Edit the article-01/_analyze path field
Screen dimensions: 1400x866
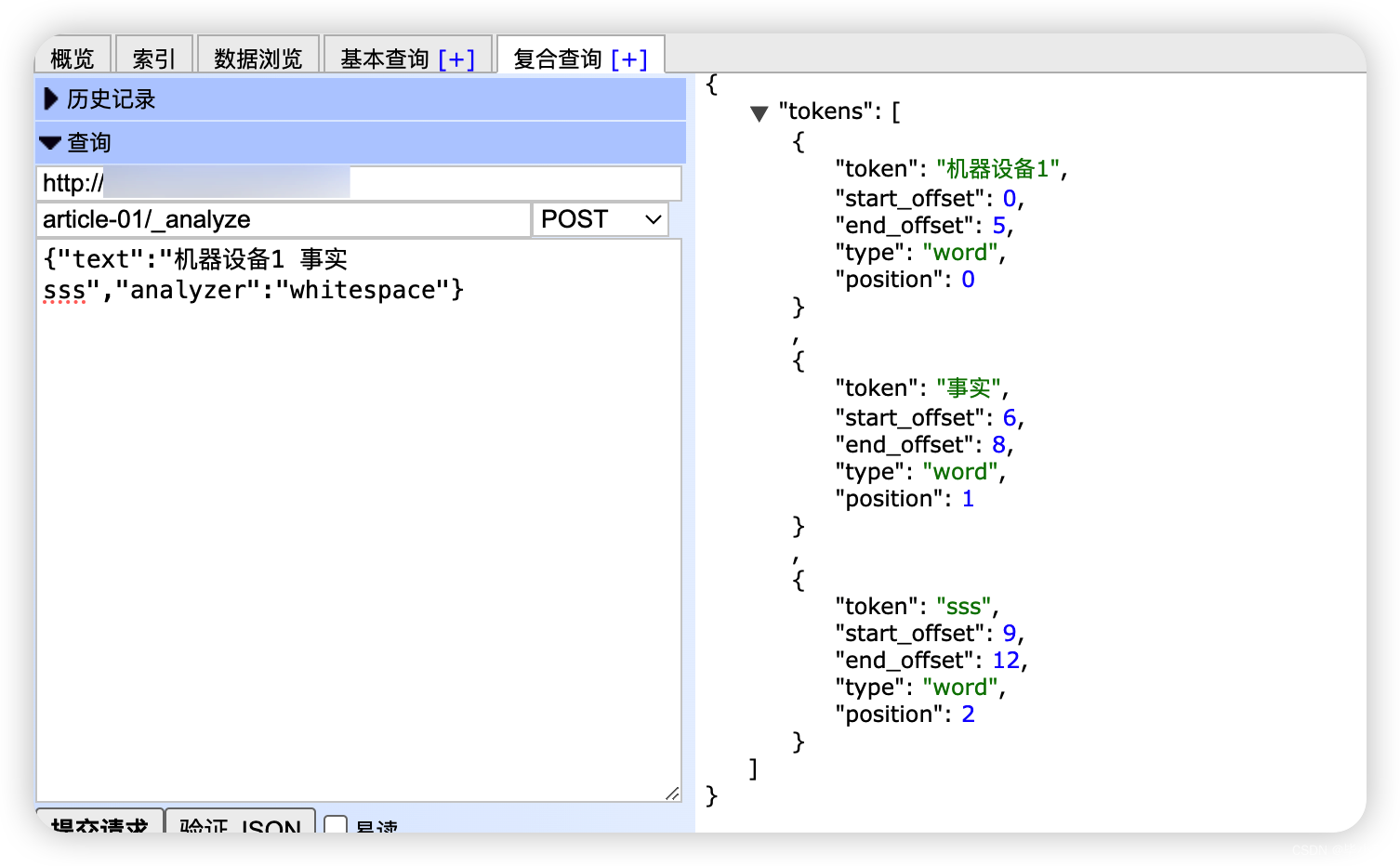pos(284,219)
